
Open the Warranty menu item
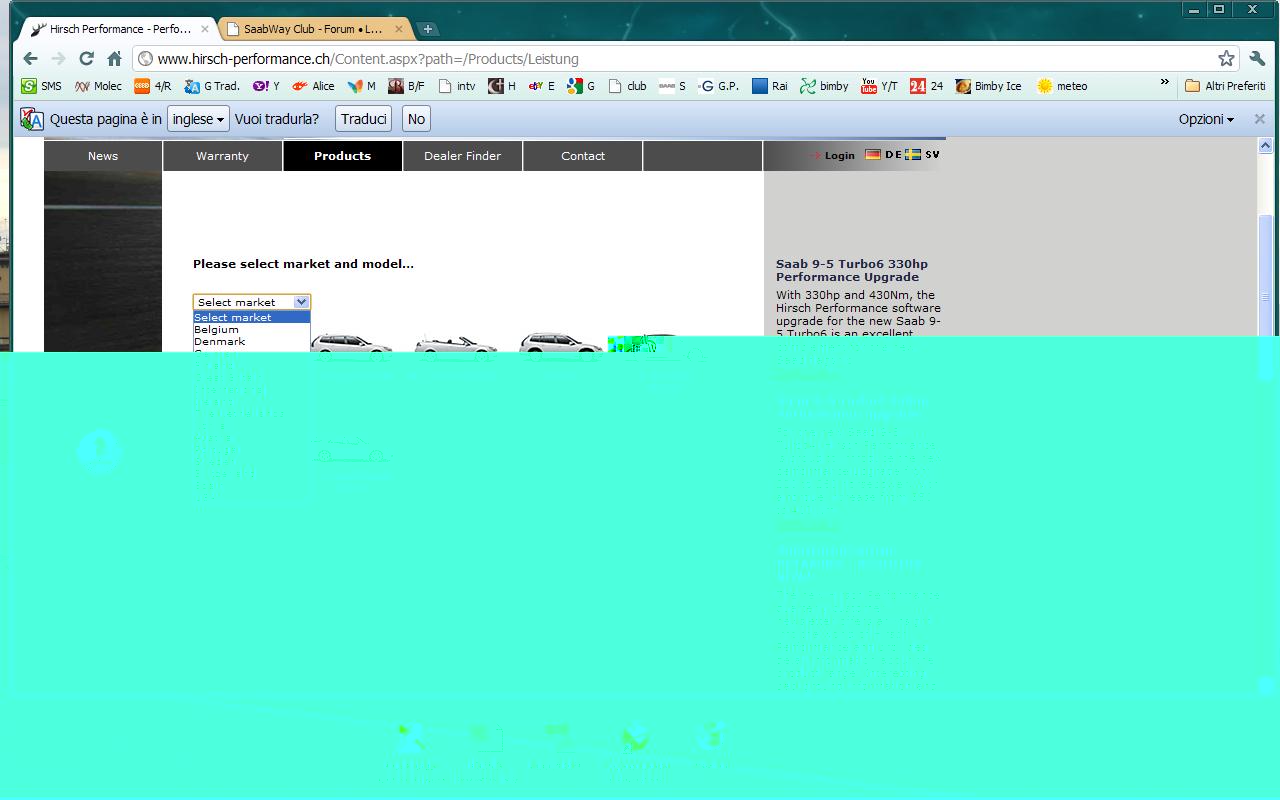[222, 156]
